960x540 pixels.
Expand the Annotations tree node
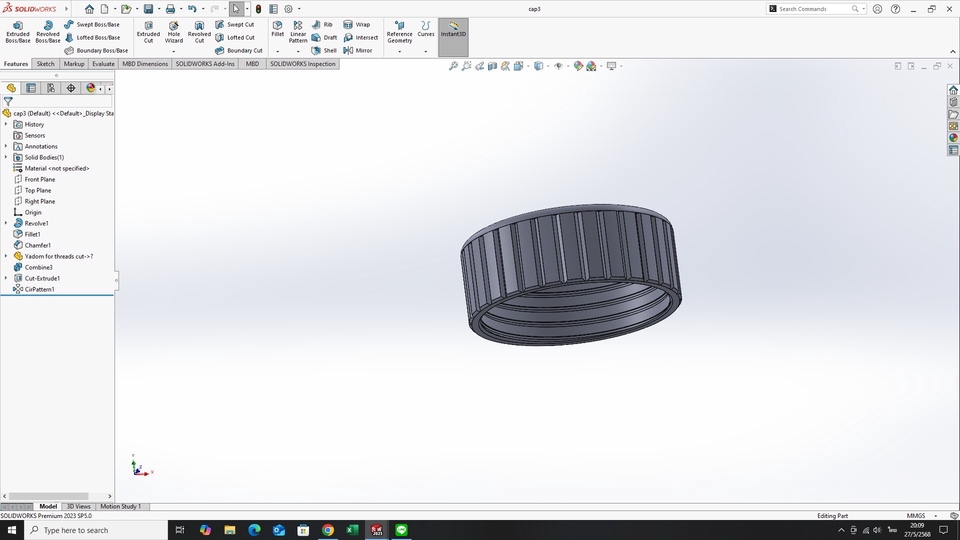[6, 146]
